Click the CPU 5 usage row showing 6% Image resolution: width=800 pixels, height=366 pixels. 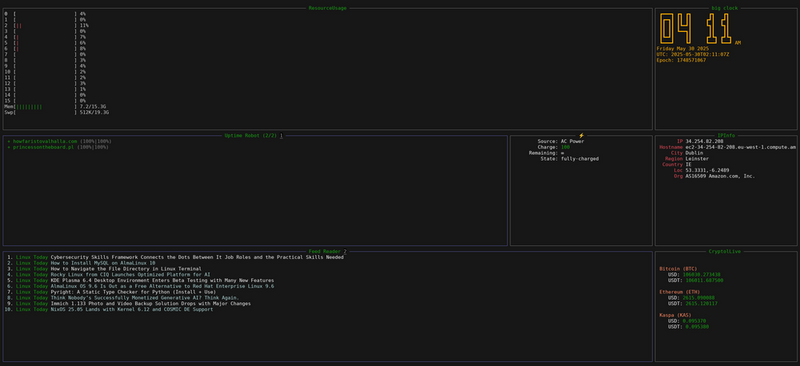(x=45, y=43)
